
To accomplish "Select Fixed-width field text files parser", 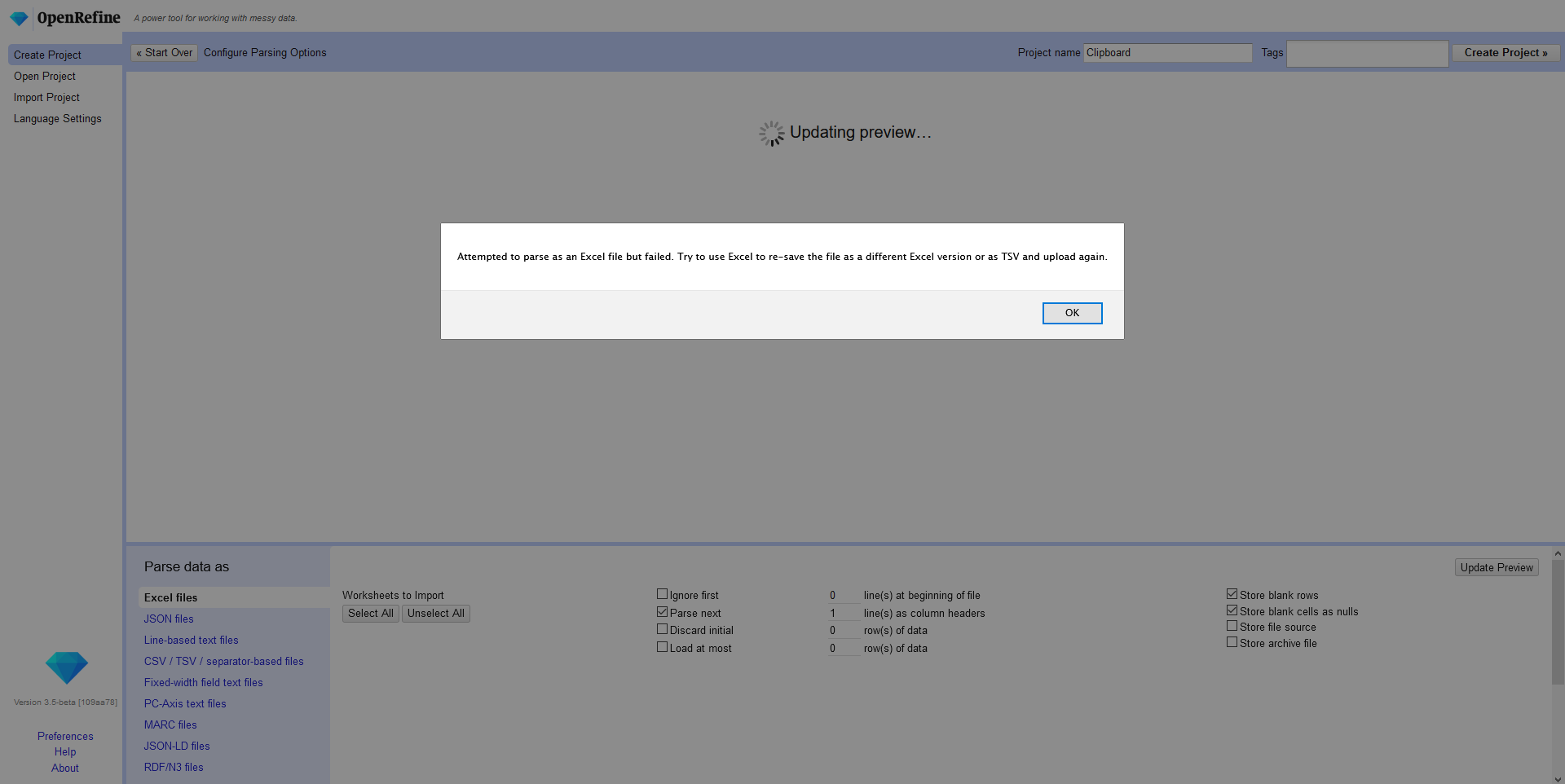I will [x=204, y=682].
